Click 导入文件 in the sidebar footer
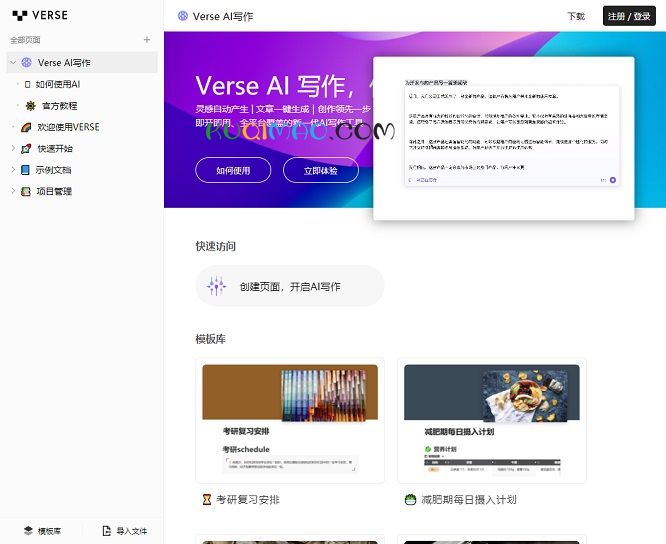The height and width of the screenshot is (544, 666). point(124,530)
